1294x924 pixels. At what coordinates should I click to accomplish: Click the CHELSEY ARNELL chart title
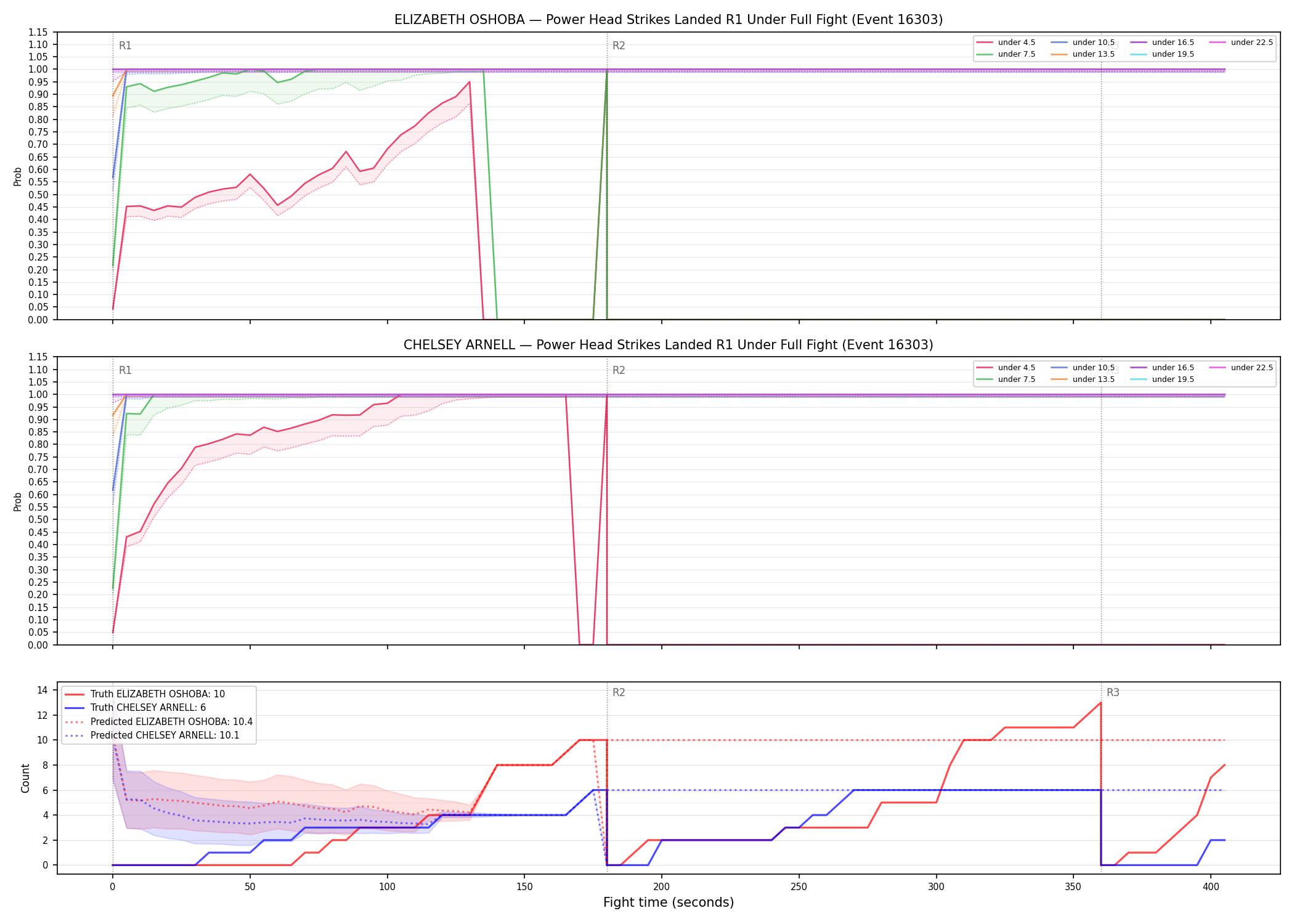pos(669,345)
